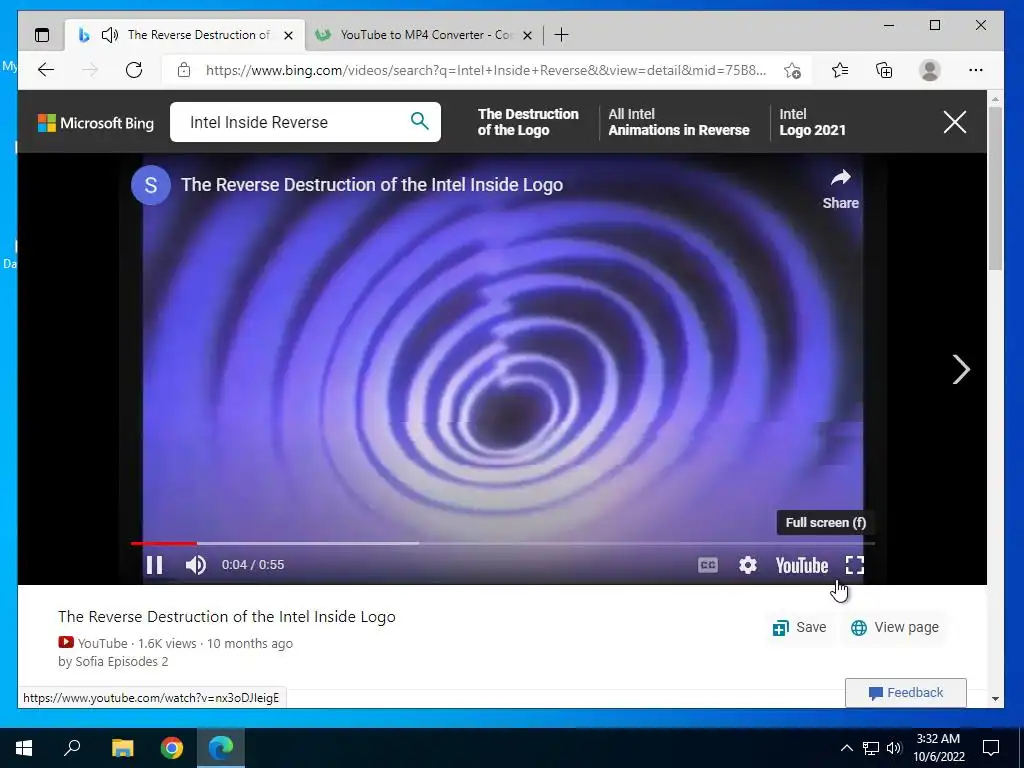Open Edge Settings and more menu
The image size is (1024, 768).
tap(976, 70)
